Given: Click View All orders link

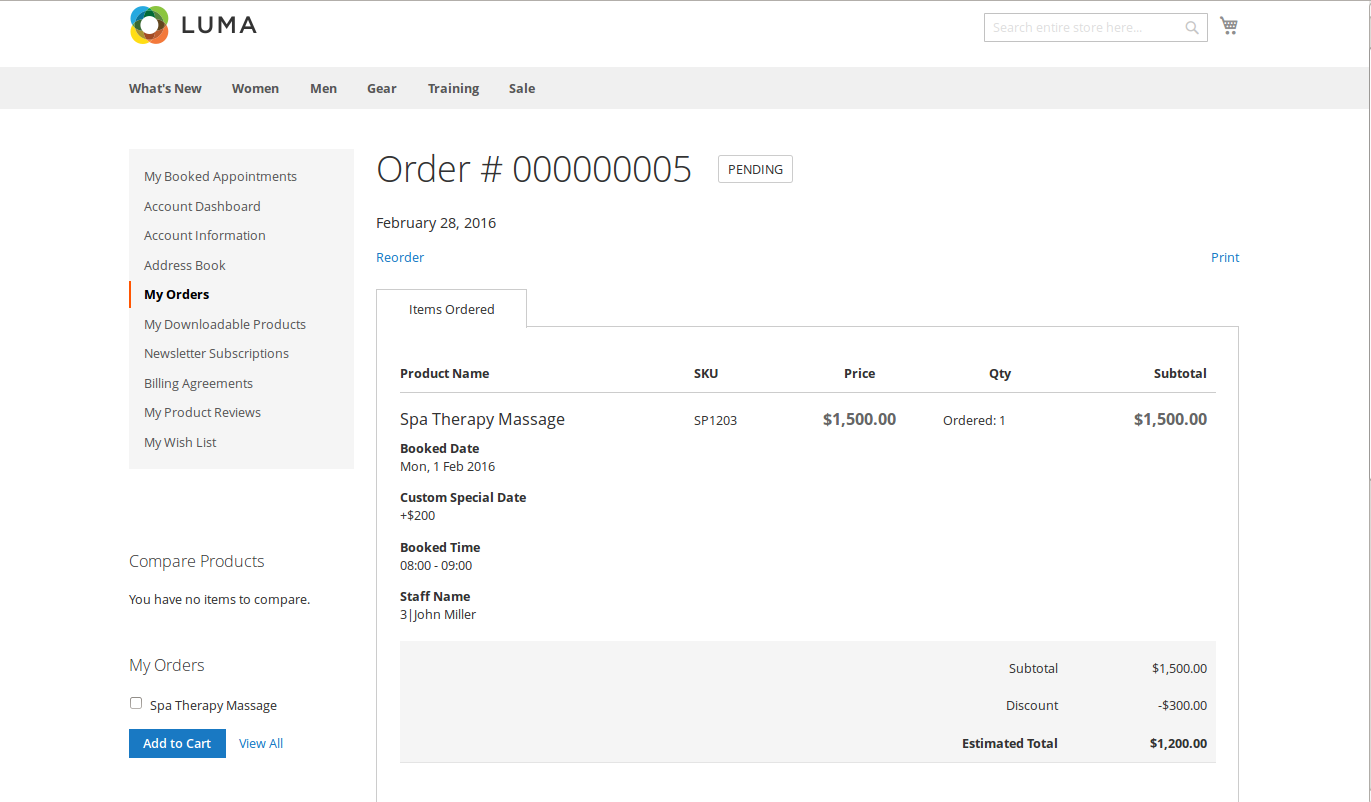Looking at the screenshot, I should [261, 744].
